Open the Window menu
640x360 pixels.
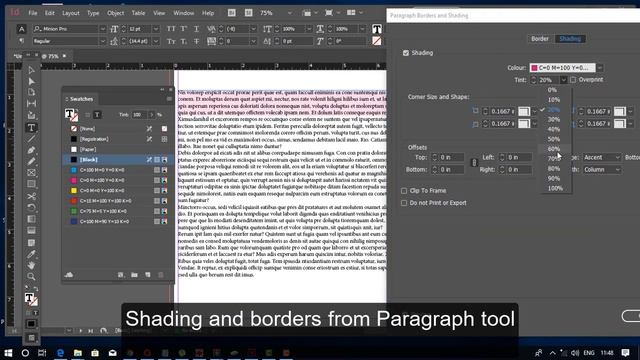coord(184,13)
